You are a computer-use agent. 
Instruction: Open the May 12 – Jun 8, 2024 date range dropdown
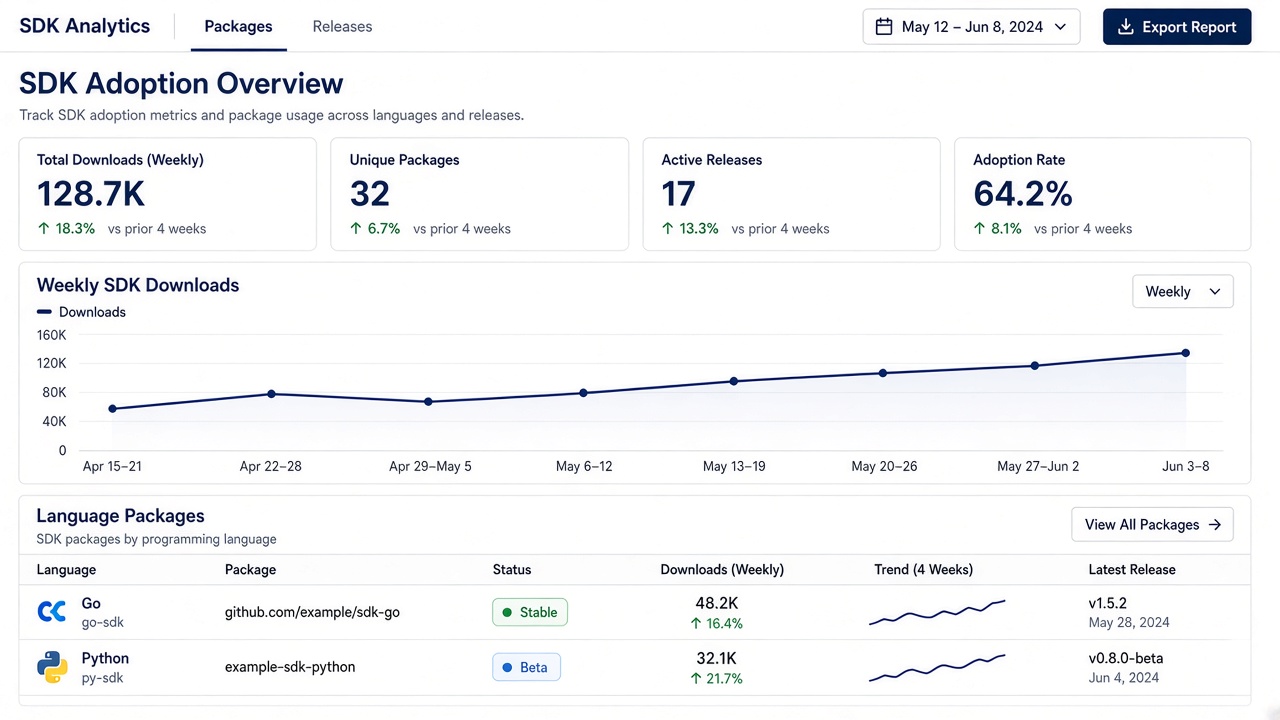971,27
